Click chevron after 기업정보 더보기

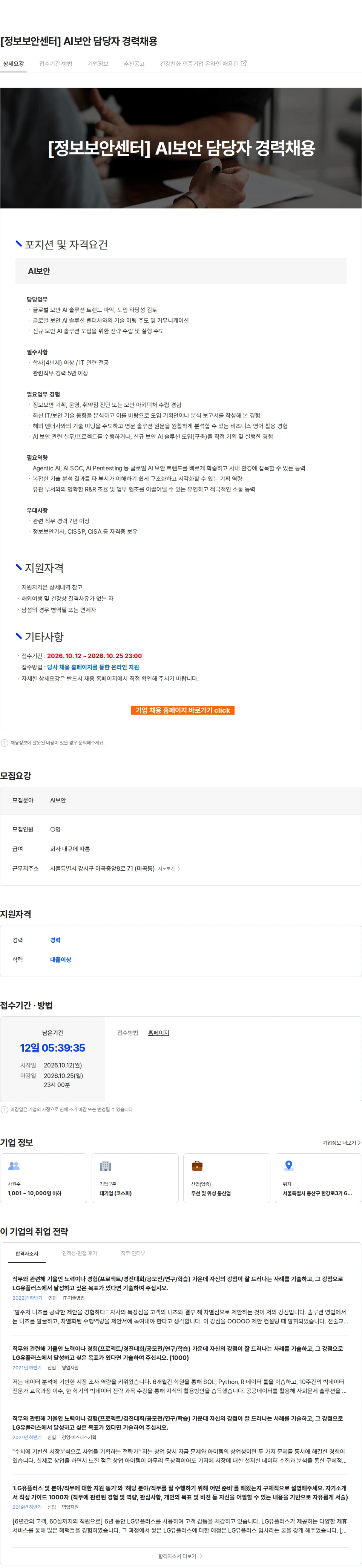point(359,1143)
